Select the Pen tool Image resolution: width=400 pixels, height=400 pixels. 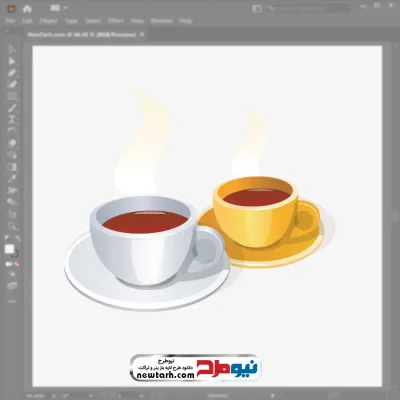pyautogui.click(x=12, y=73)
